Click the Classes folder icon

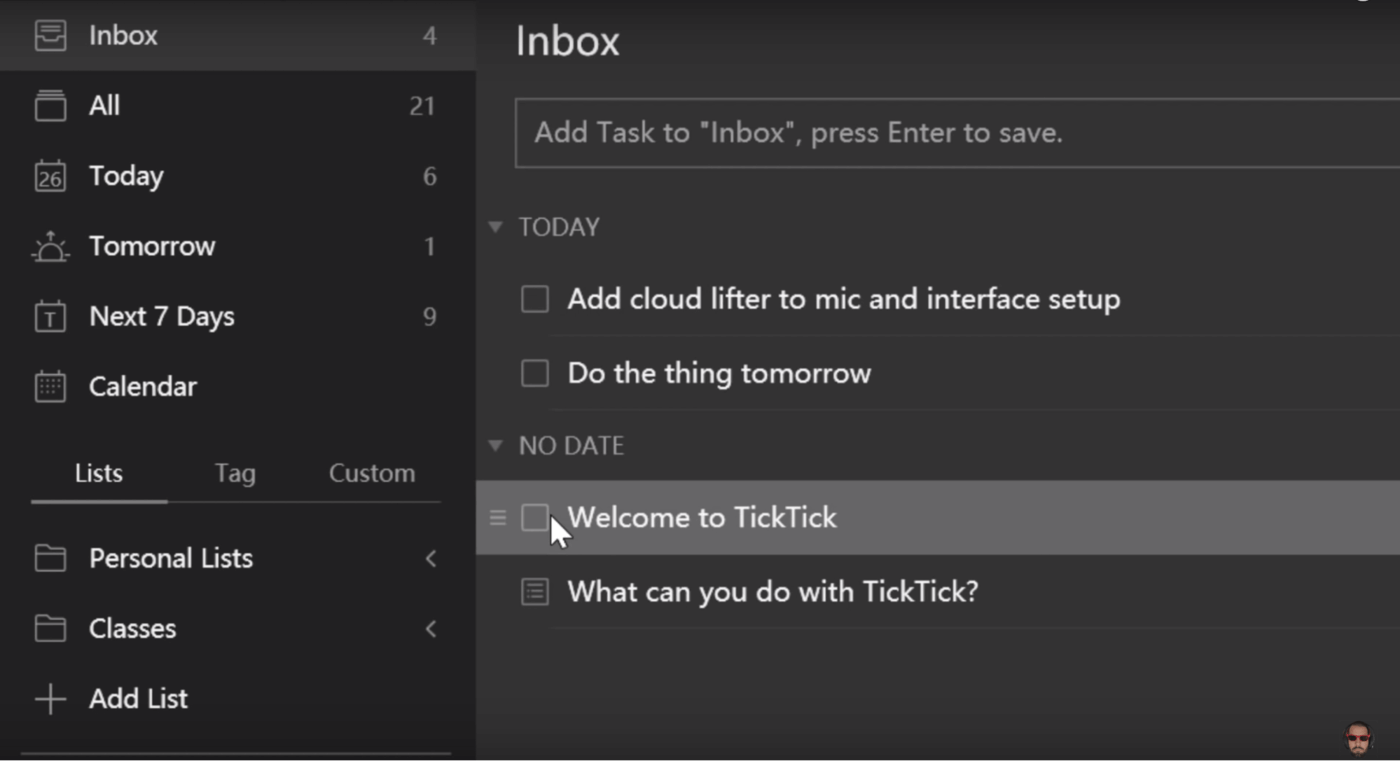coord(50,628)
